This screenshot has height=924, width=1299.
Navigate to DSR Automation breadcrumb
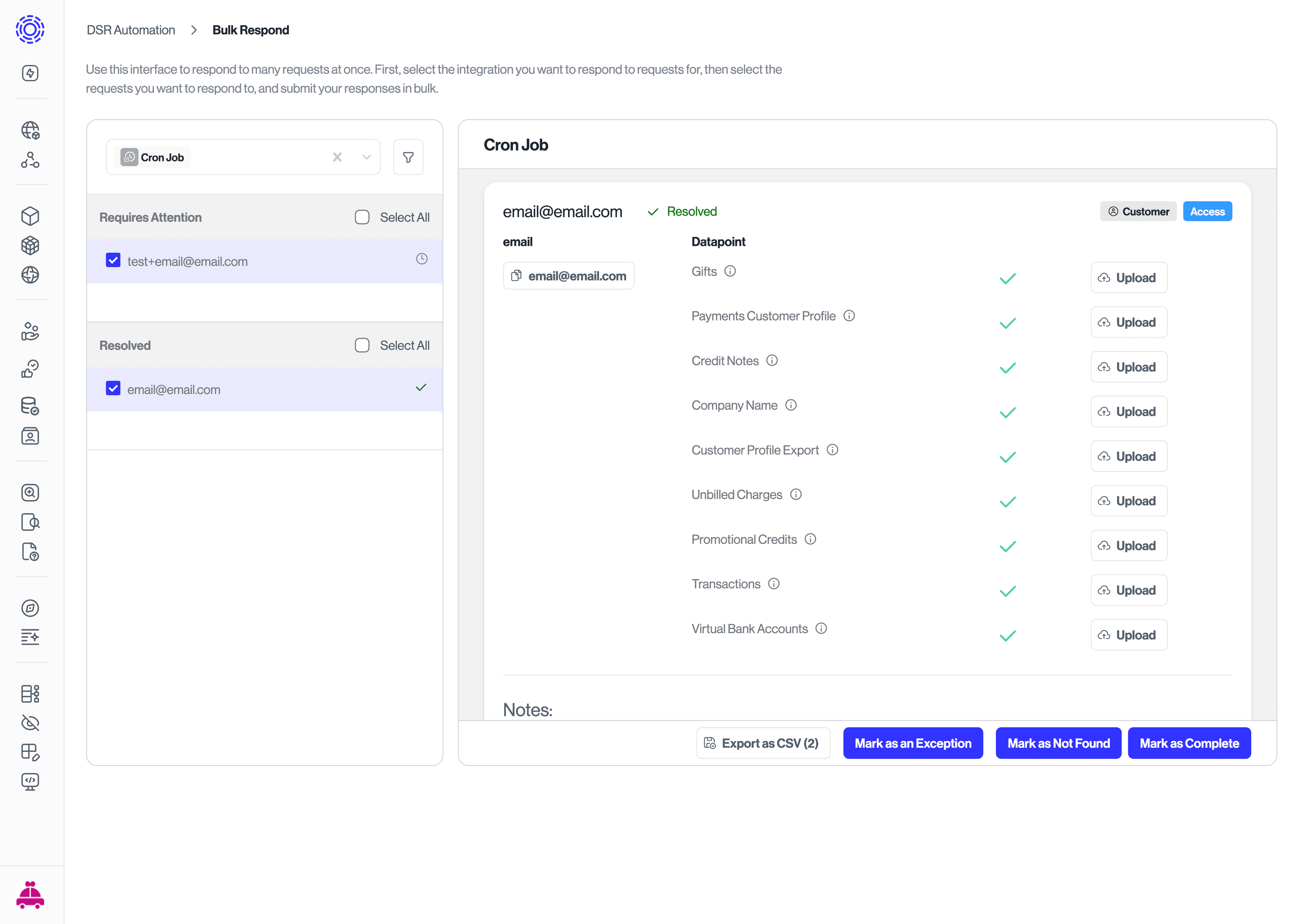[130, 29]
